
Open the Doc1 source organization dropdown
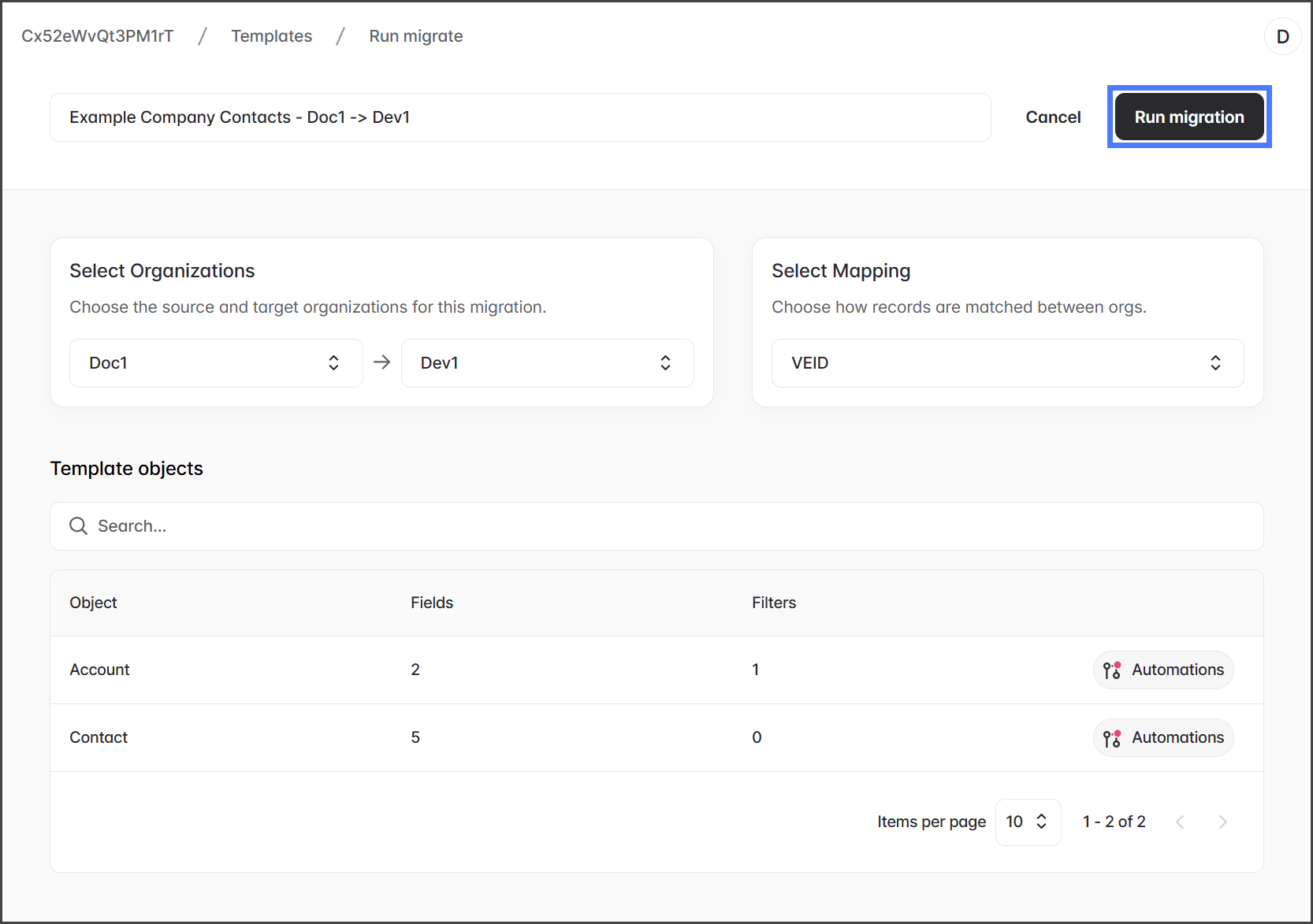pyautogui.click(x=216, y=363)
